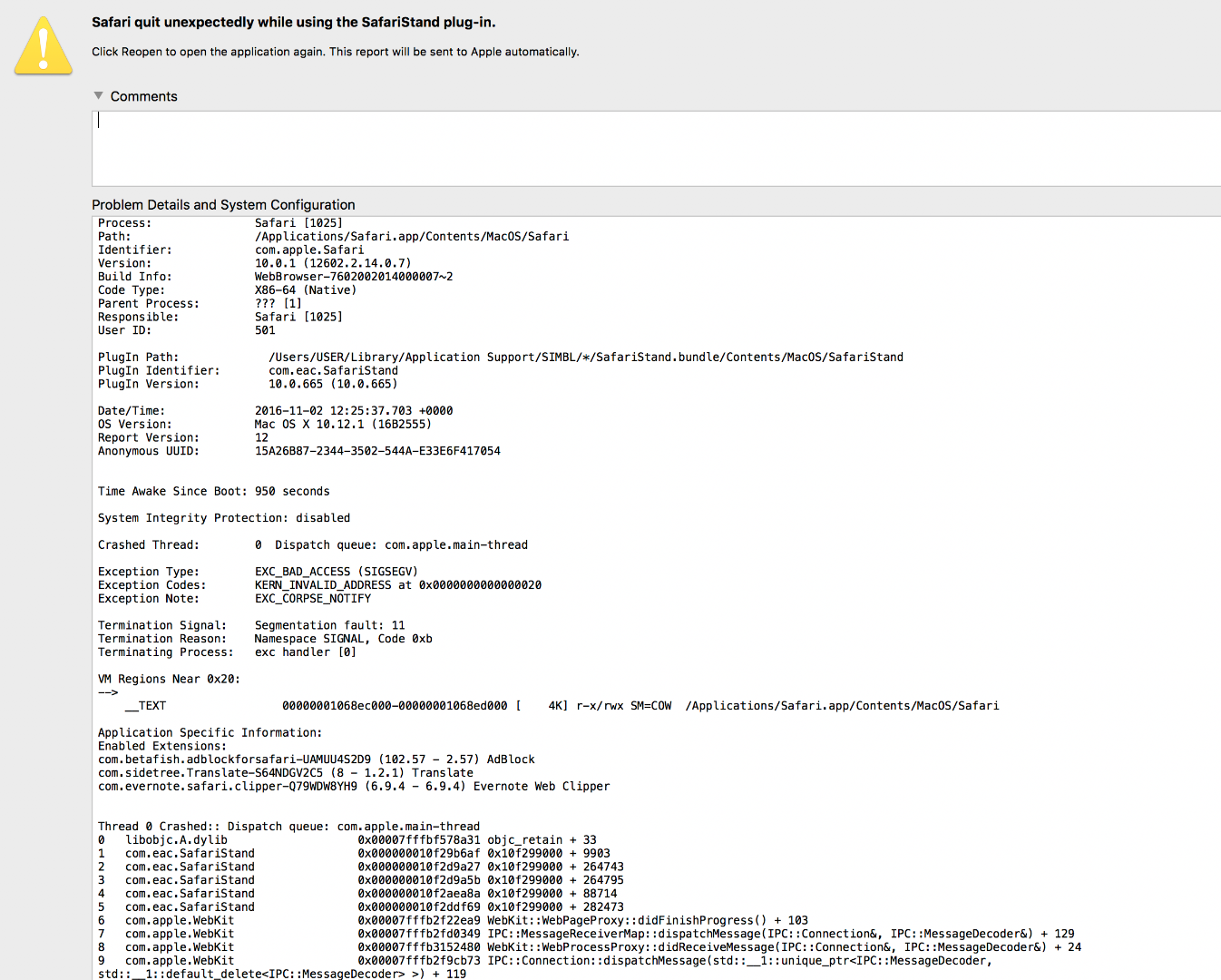Click the Path line showing /Applications/Safari.app/Contents/MacOS/Safari
This screenshot has height=980, width=1221.
[333, 237]
